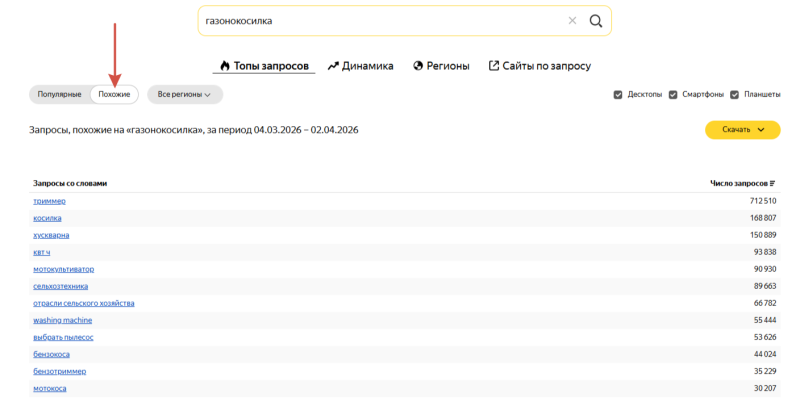Open the бензотриммер query link

60,371
